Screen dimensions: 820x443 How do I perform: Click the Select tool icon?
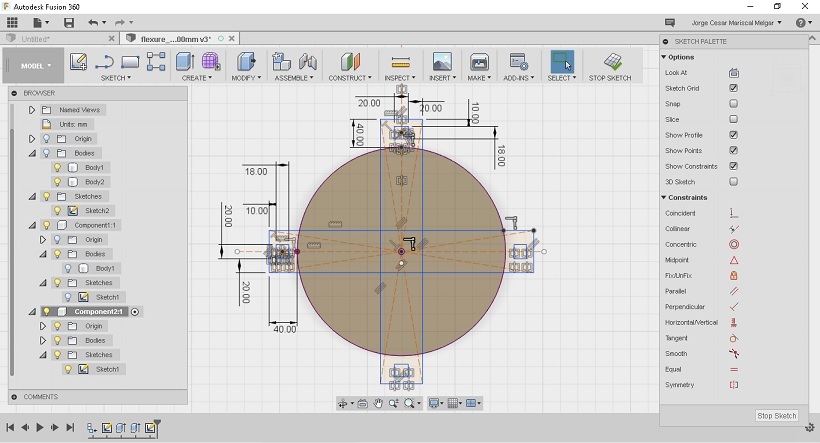[x=562, y=62]
